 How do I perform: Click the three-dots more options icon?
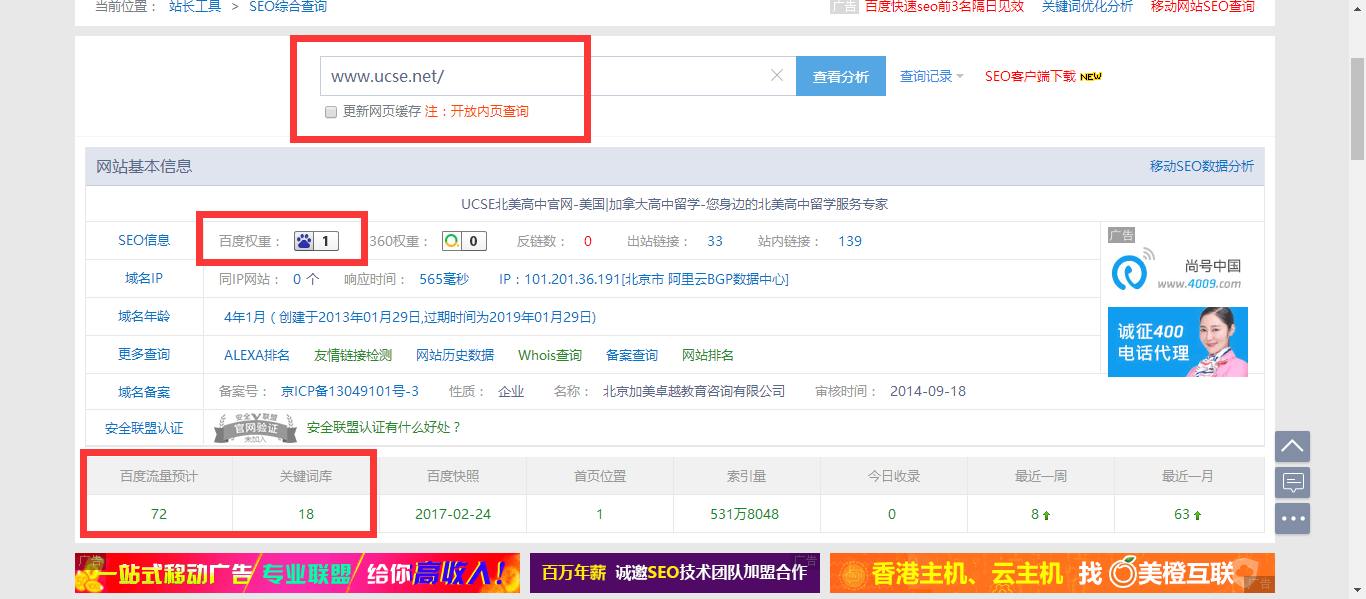click(1292, 519)
